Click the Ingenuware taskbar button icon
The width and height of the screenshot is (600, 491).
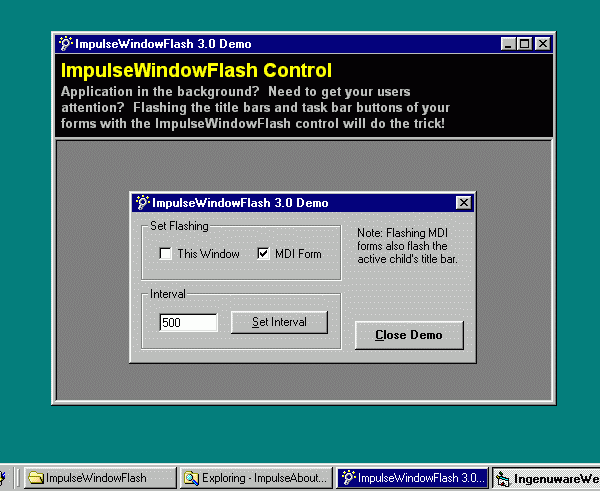(x=503, y=479)
